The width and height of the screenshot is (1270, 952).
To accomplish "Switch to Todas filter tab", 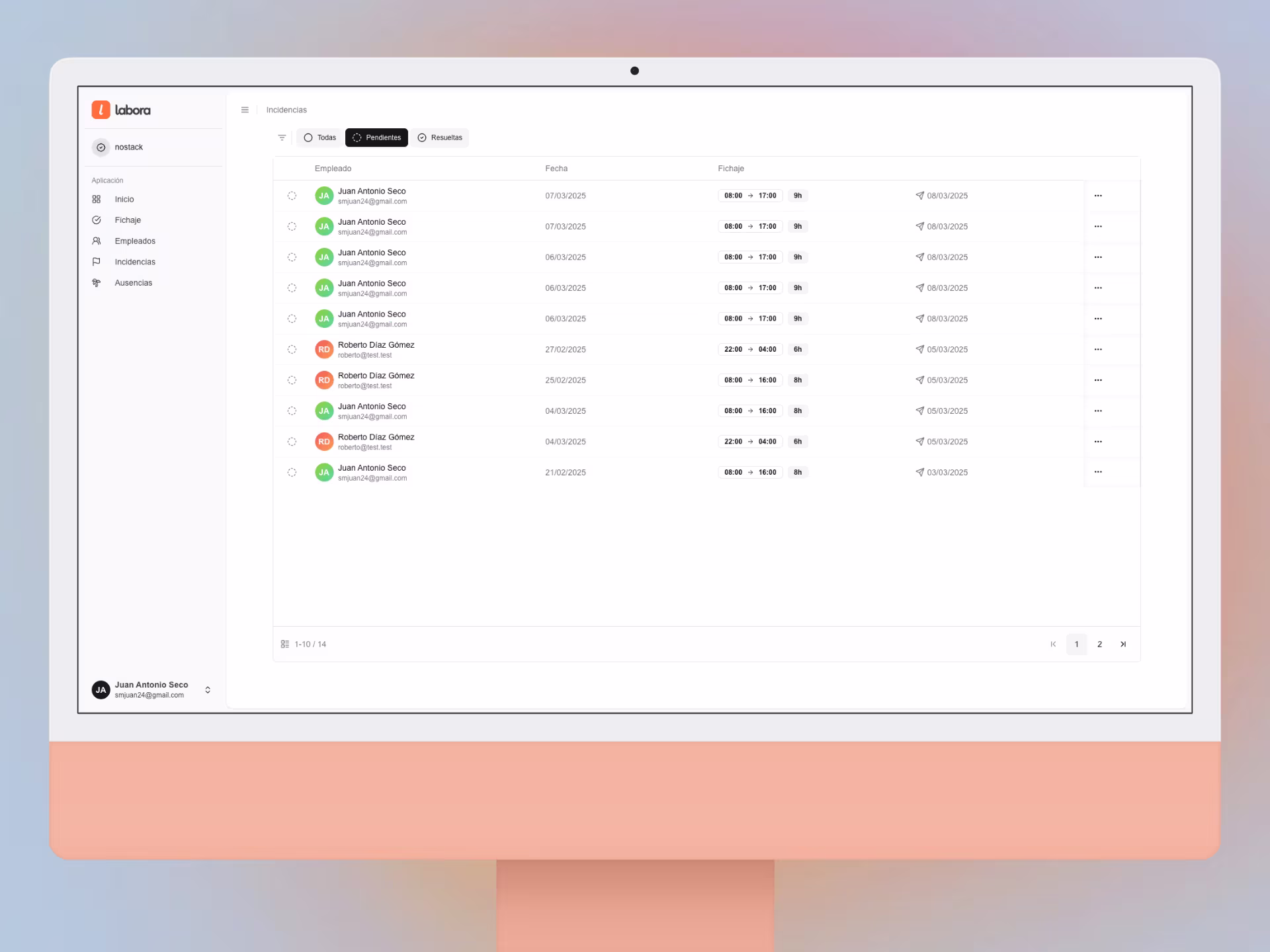I will (x=319, y=138).
